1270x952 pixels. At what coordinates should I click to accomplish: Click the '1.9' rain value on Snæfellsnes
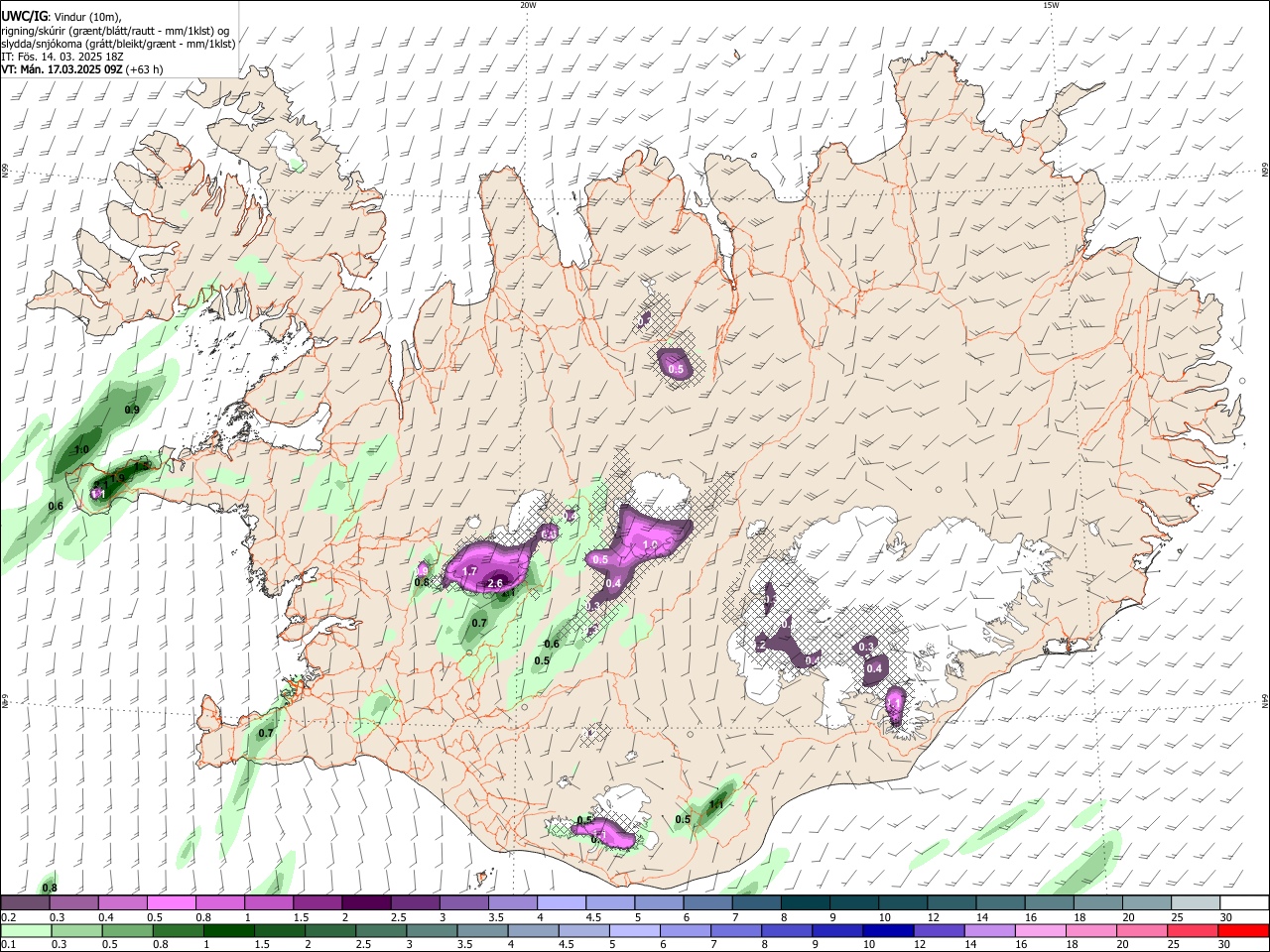click(x=117, y=479)
